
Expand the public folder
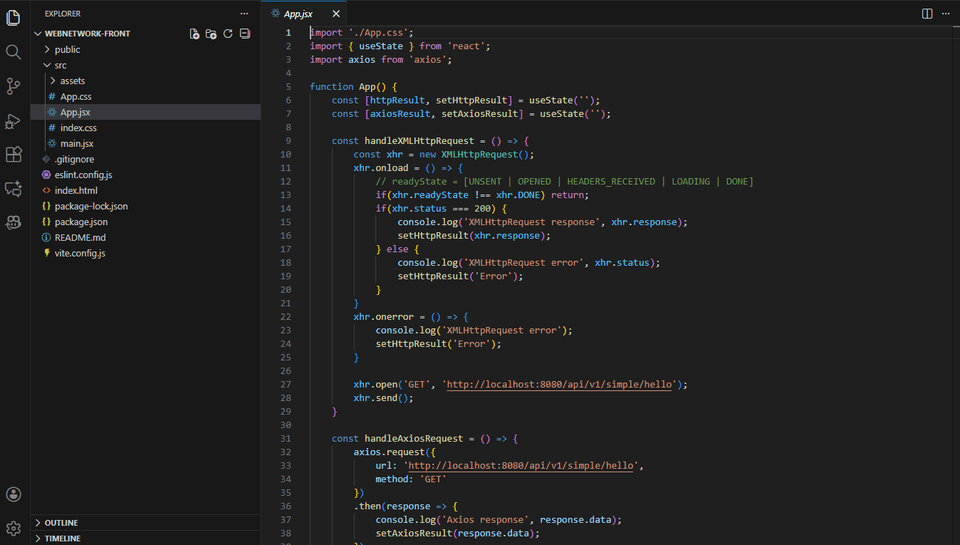click(67, 49)
